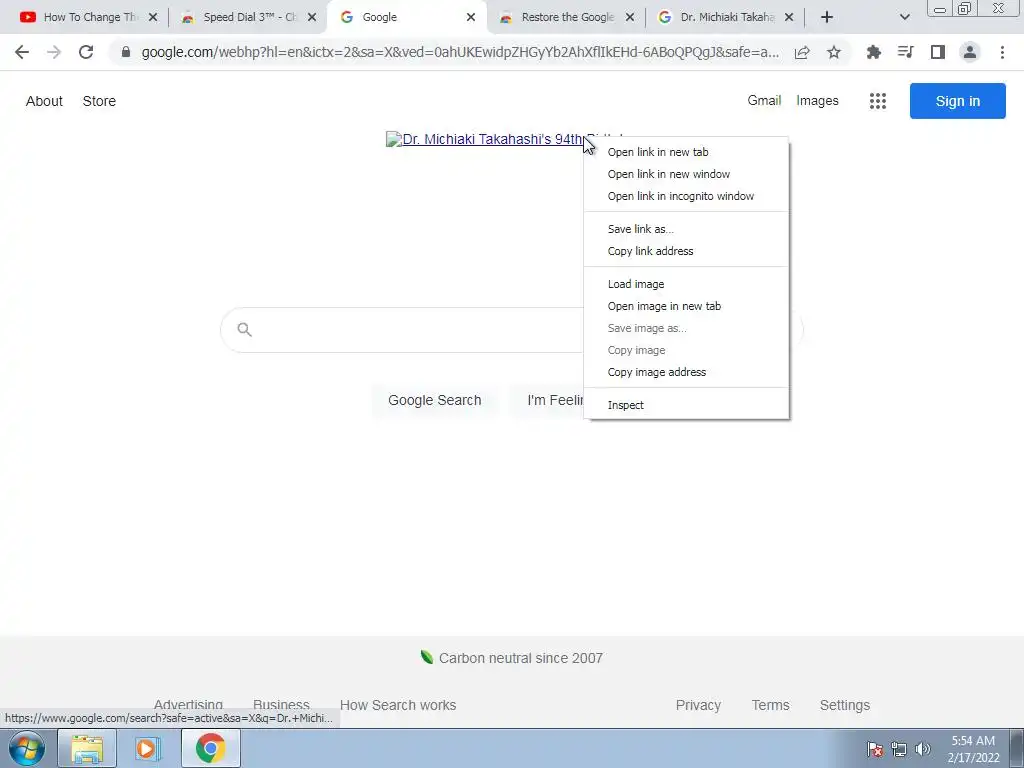Open How Search works footer link
Screen dimensions: 1024x768
coord(398,705)
